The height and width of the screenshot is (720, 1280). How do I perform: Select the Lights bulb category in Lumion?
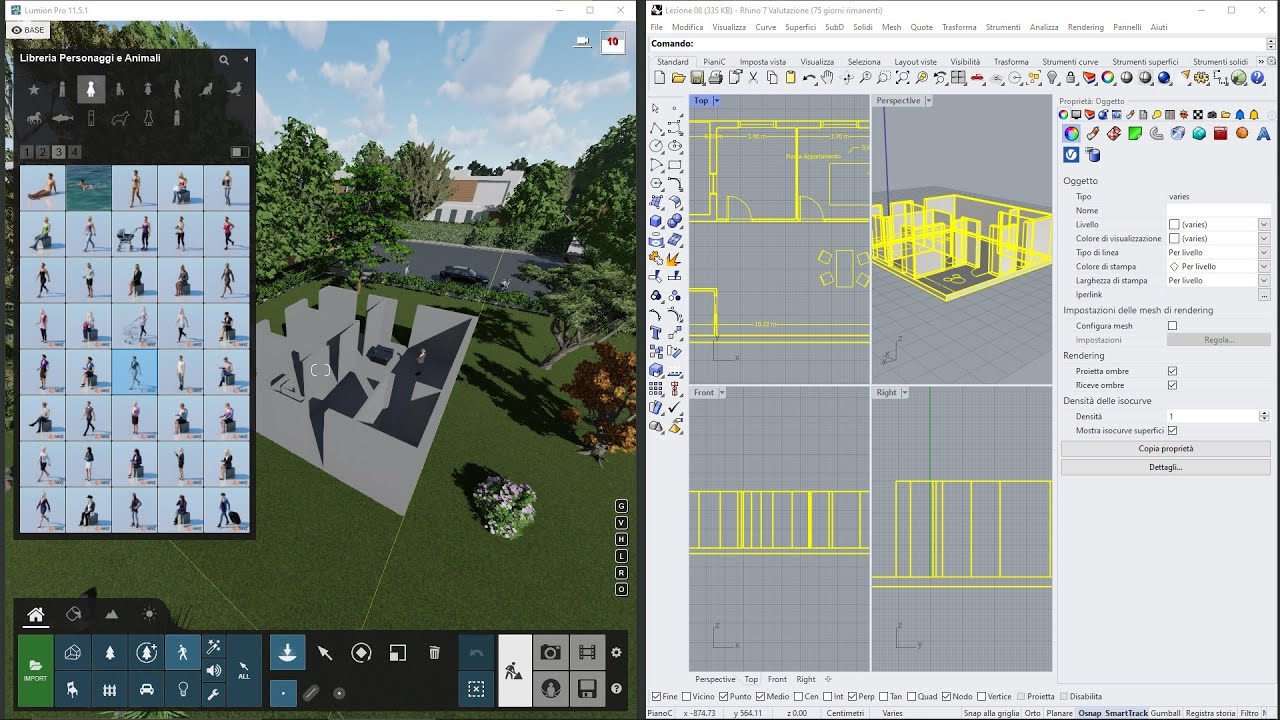182,689
